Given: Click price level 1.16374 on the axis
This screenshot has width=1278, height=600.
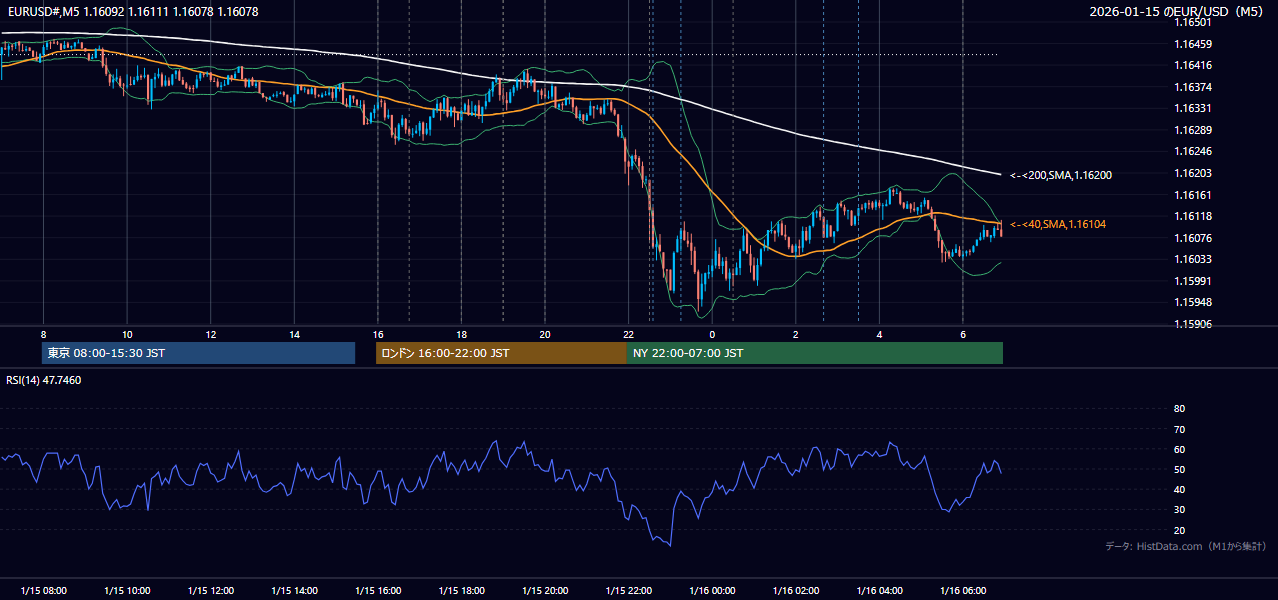Looking at the screenshot, I should pos(1193,87).
